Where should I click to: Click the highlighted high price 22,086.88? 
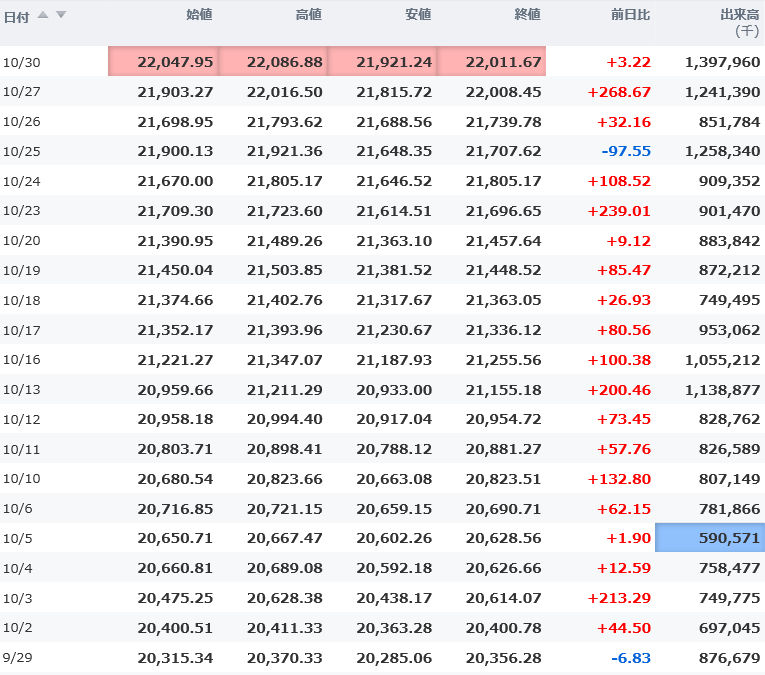(x=285, y=62)
